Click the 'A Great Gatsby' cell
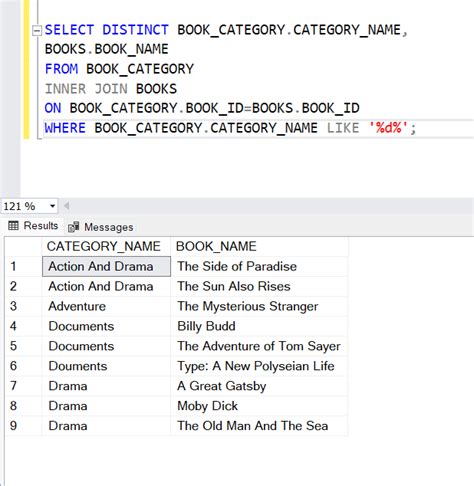The width and height of the screenshot is (474, 486). [259, 386]
